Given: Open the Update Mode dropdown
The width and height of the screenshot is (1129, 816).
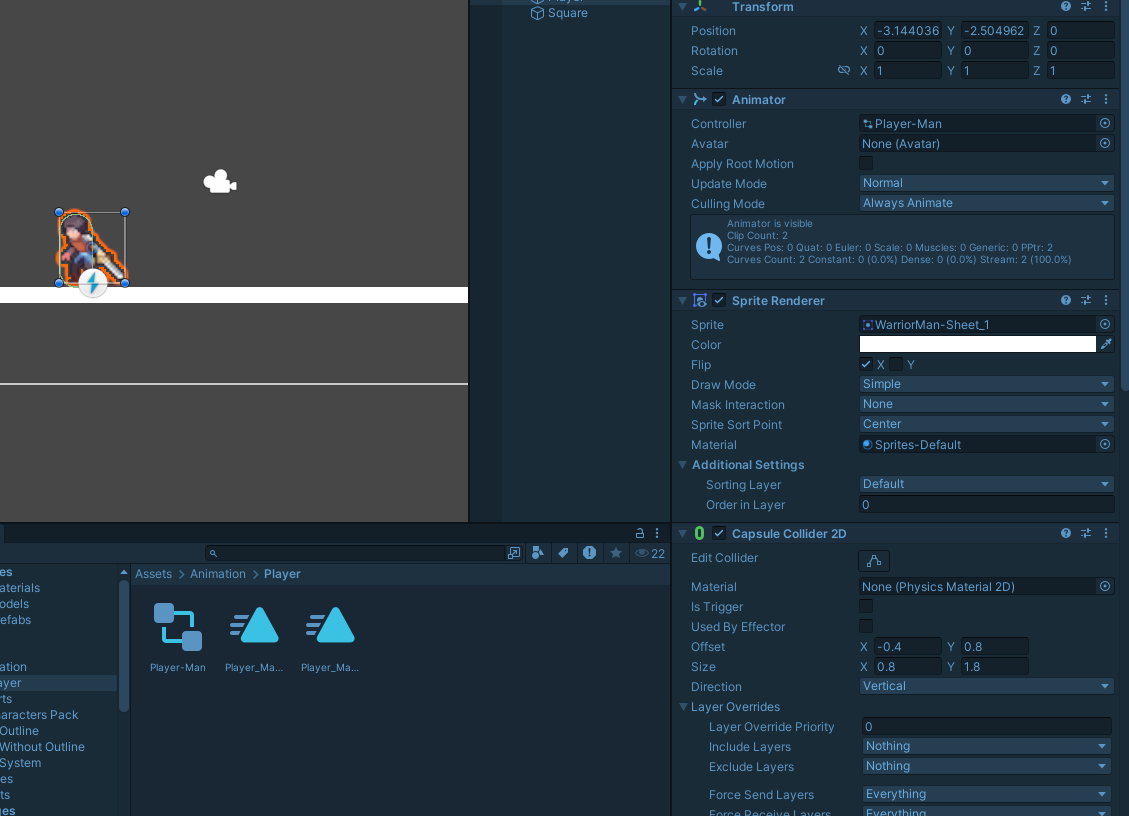Looking at the screenshot, I should tap(986, 183).
